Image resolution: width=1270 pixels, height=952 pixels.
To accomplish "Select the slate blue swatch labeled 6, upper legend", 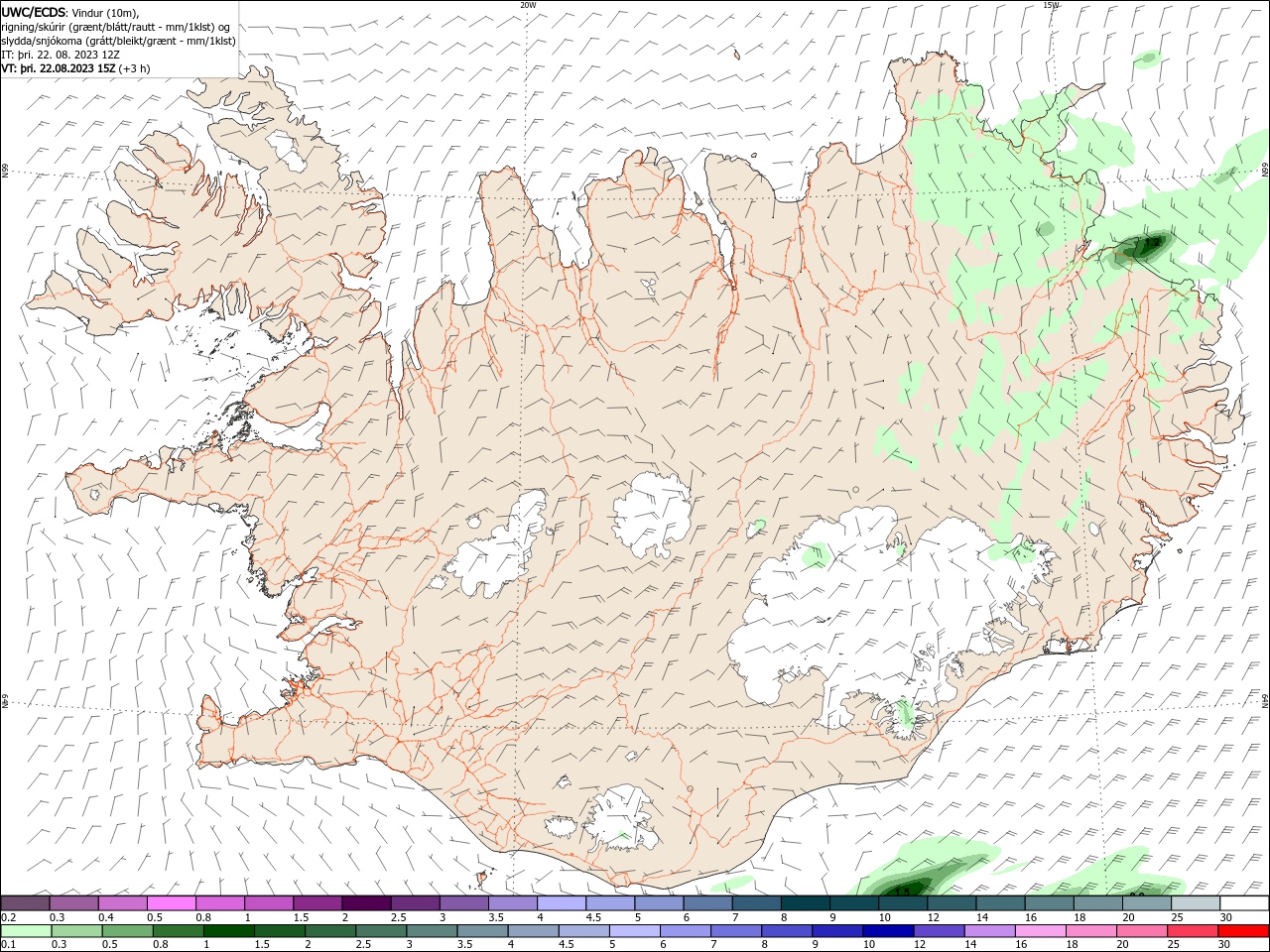I will click(x=707, y=902).
